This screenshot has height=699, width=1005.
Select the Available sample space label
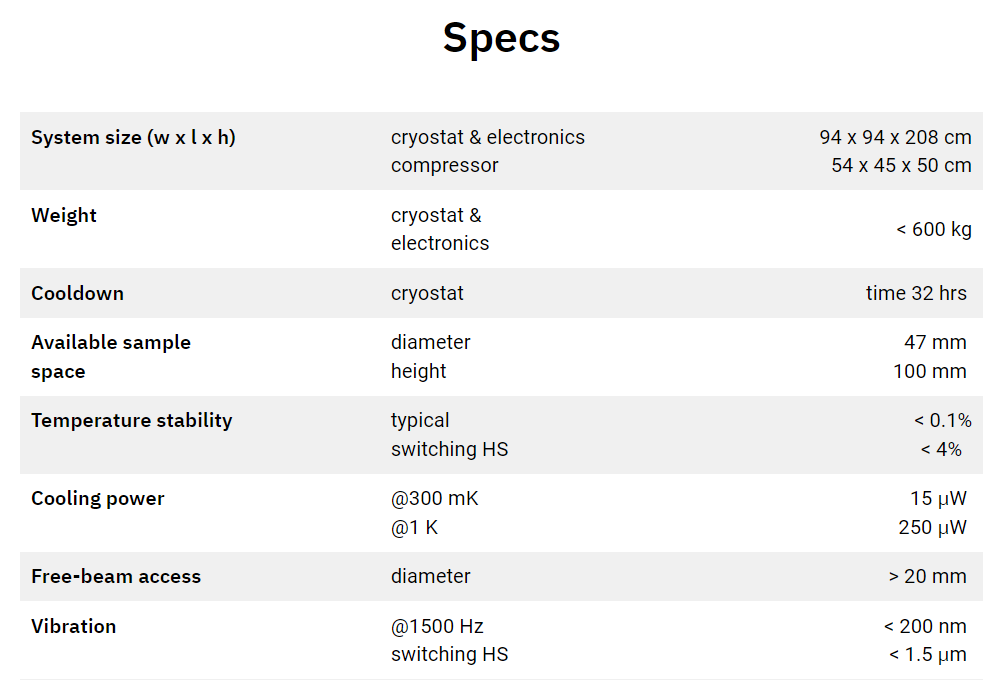pyautogui.click(x=111, y=357)
